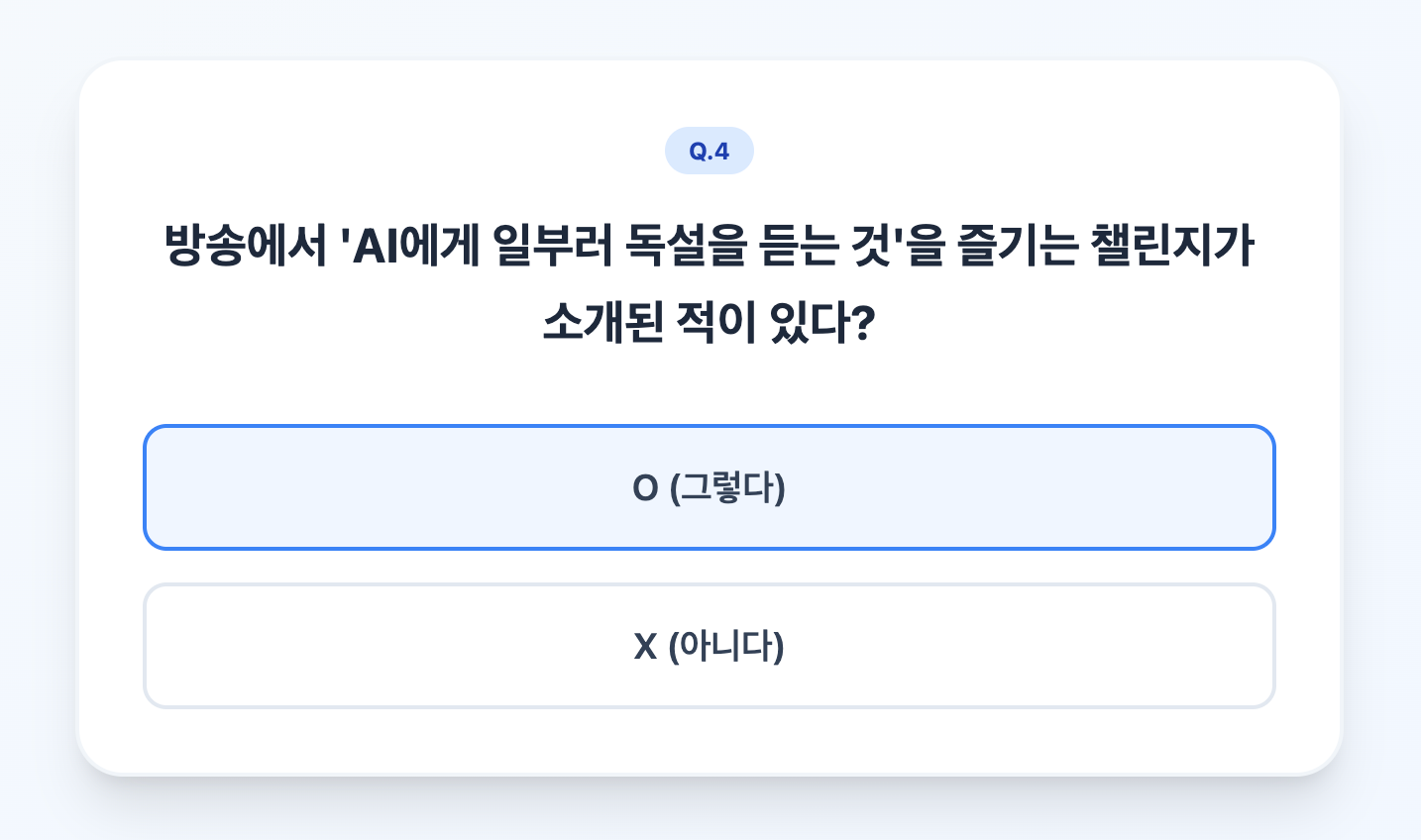Click the word '즐기는' in the question
The image size is (1421, 840).
[x=1017, y=247]
